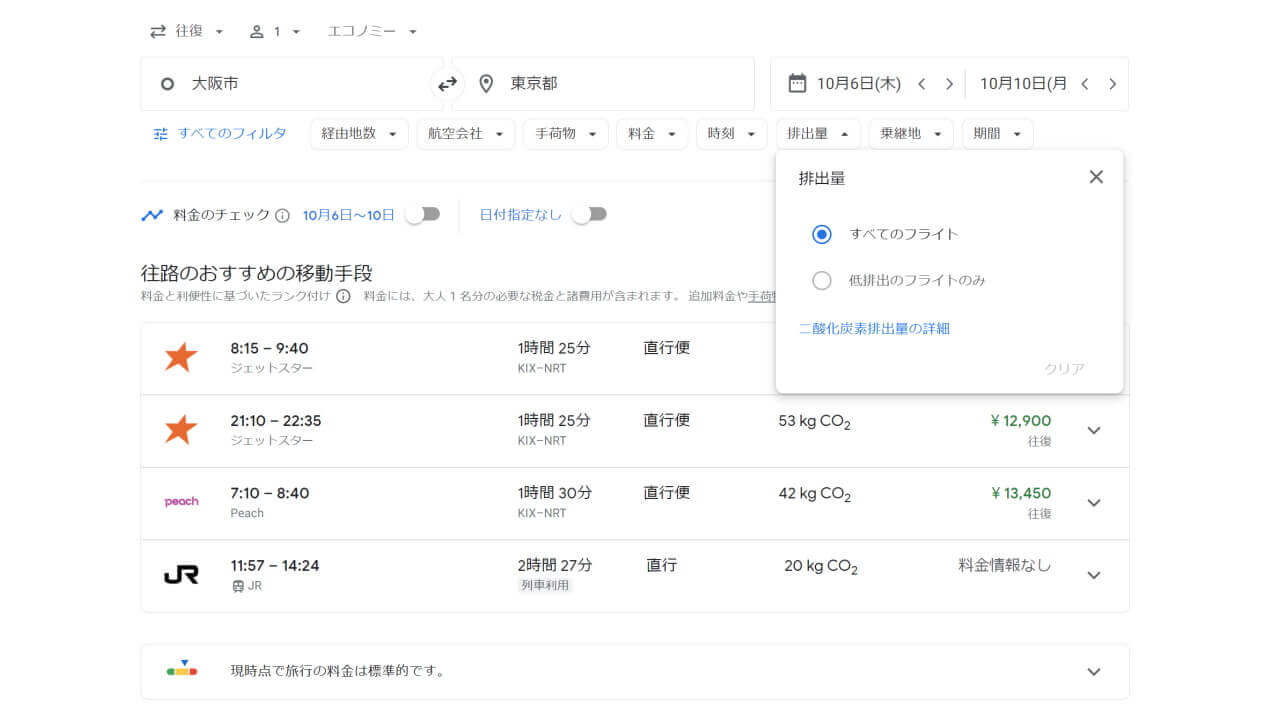Select the すべてのフライト radio button
The width and height of the screenshot is (1280, 720).
[x=821, y=234]
